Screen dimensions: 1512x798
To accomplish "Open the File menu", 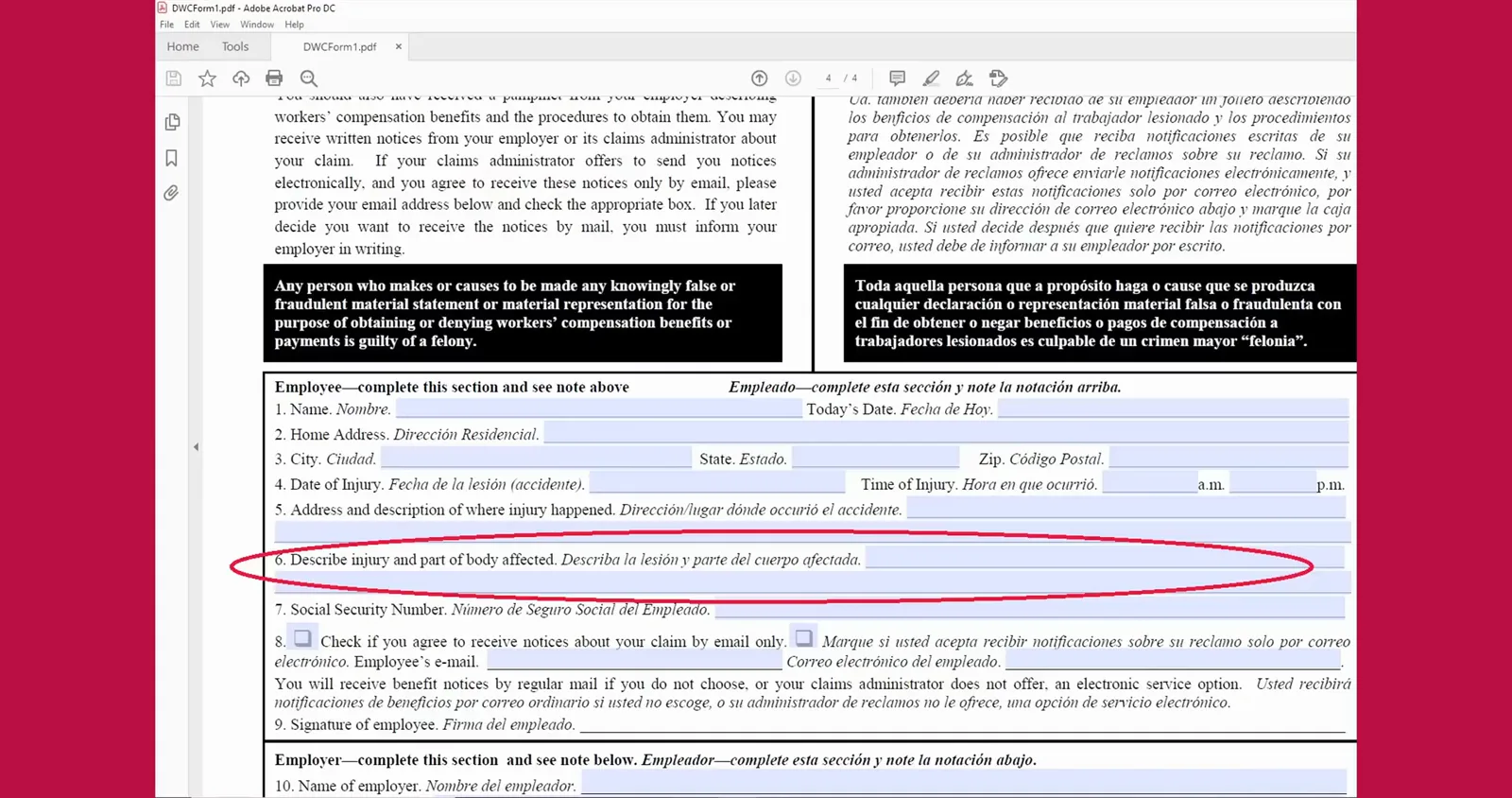I will point(166,25).
